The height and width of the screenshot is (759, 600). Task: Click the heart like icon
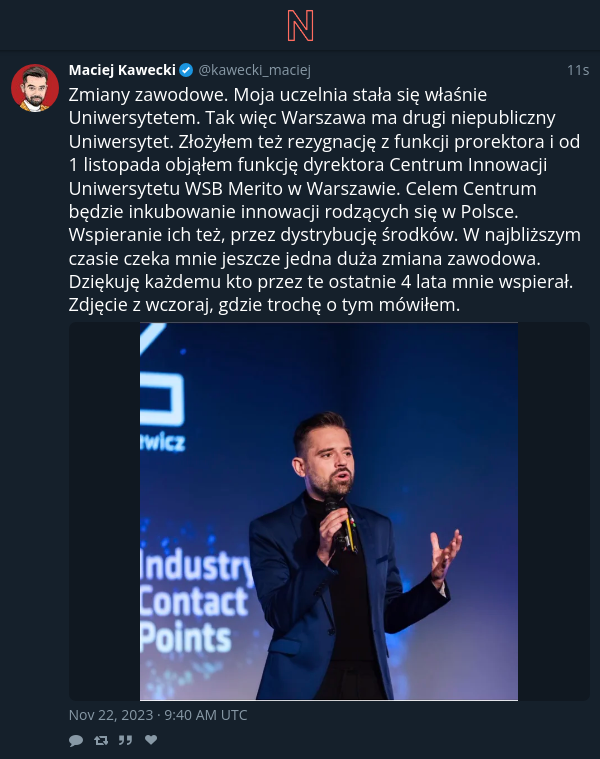pos(151,740)
